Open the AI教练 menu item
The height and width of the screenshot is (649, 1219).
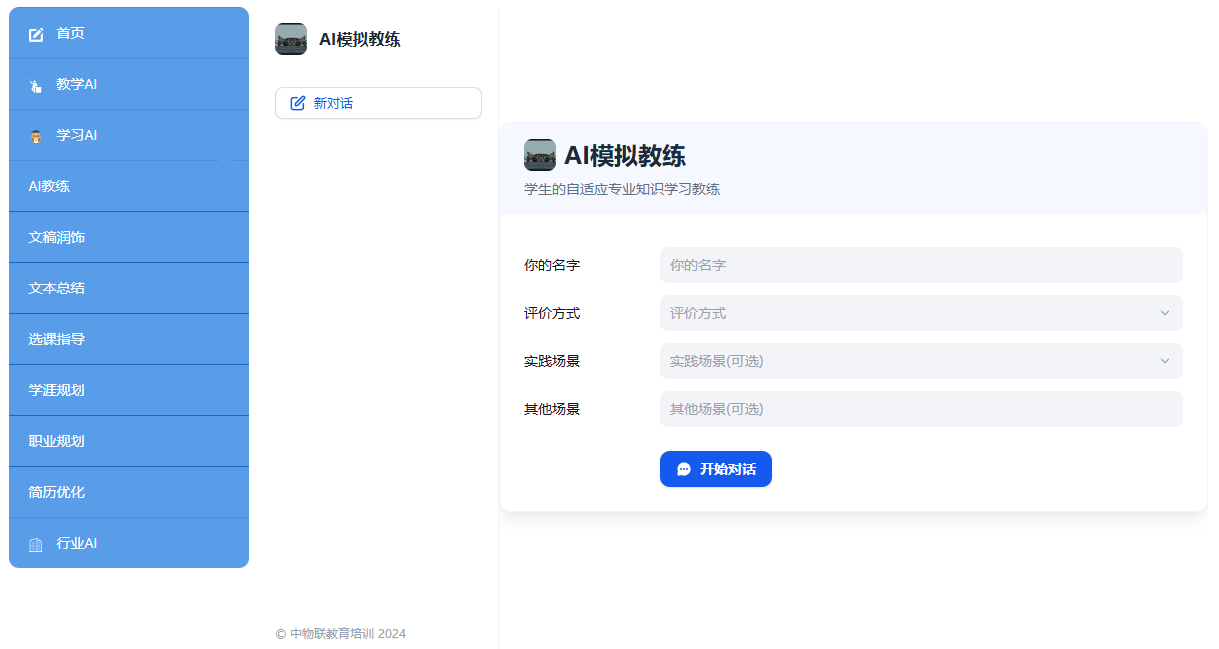click(x=50, y=186)
